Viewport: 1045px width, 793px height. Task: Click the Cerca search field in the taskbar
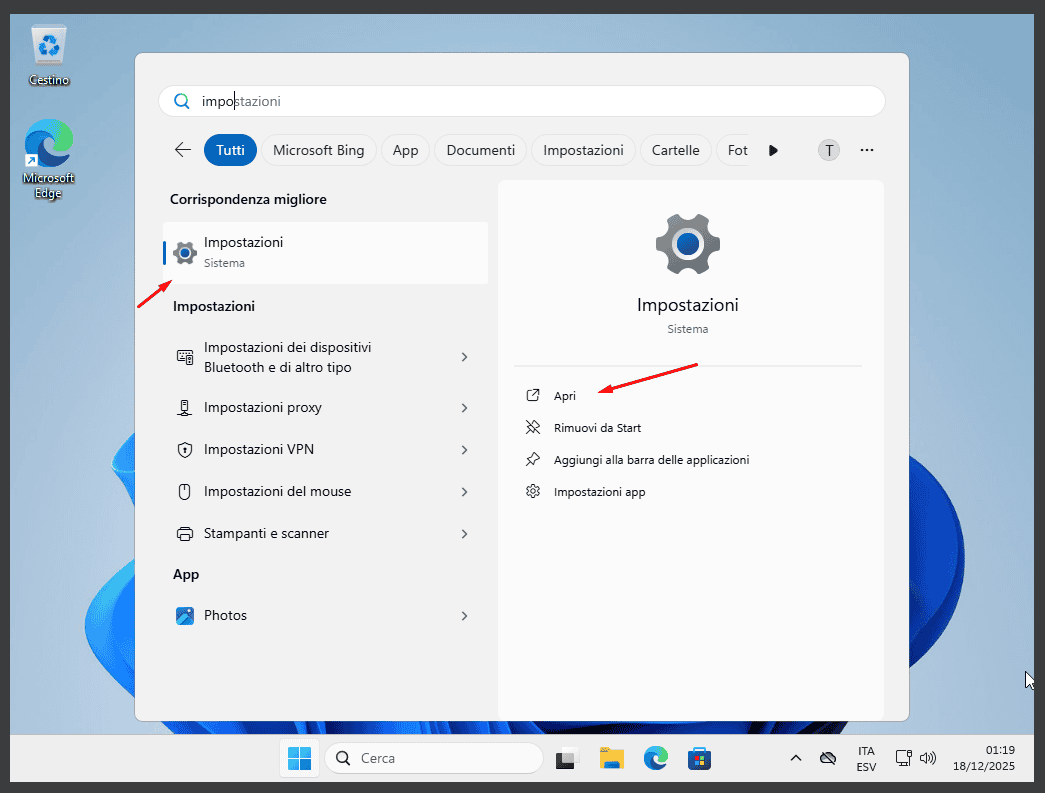pyautogui.click(x=434, y=758)
